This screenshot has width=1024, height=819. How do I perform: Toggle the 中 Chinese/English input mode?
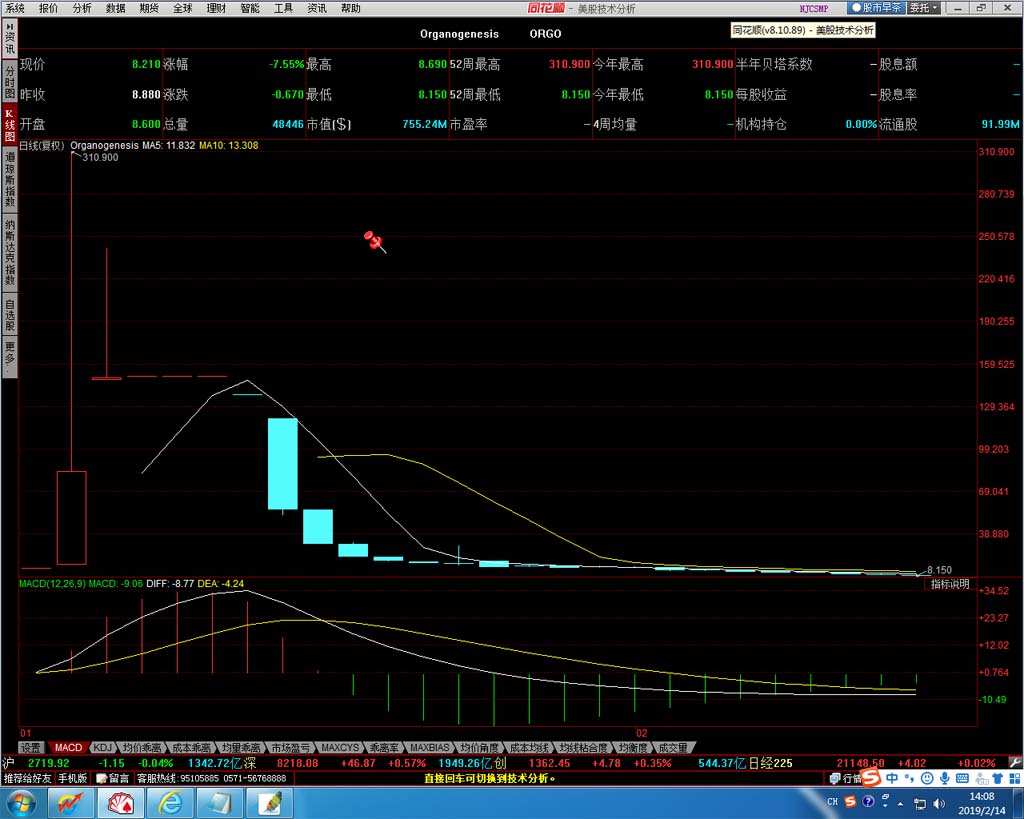coord(891,778)
